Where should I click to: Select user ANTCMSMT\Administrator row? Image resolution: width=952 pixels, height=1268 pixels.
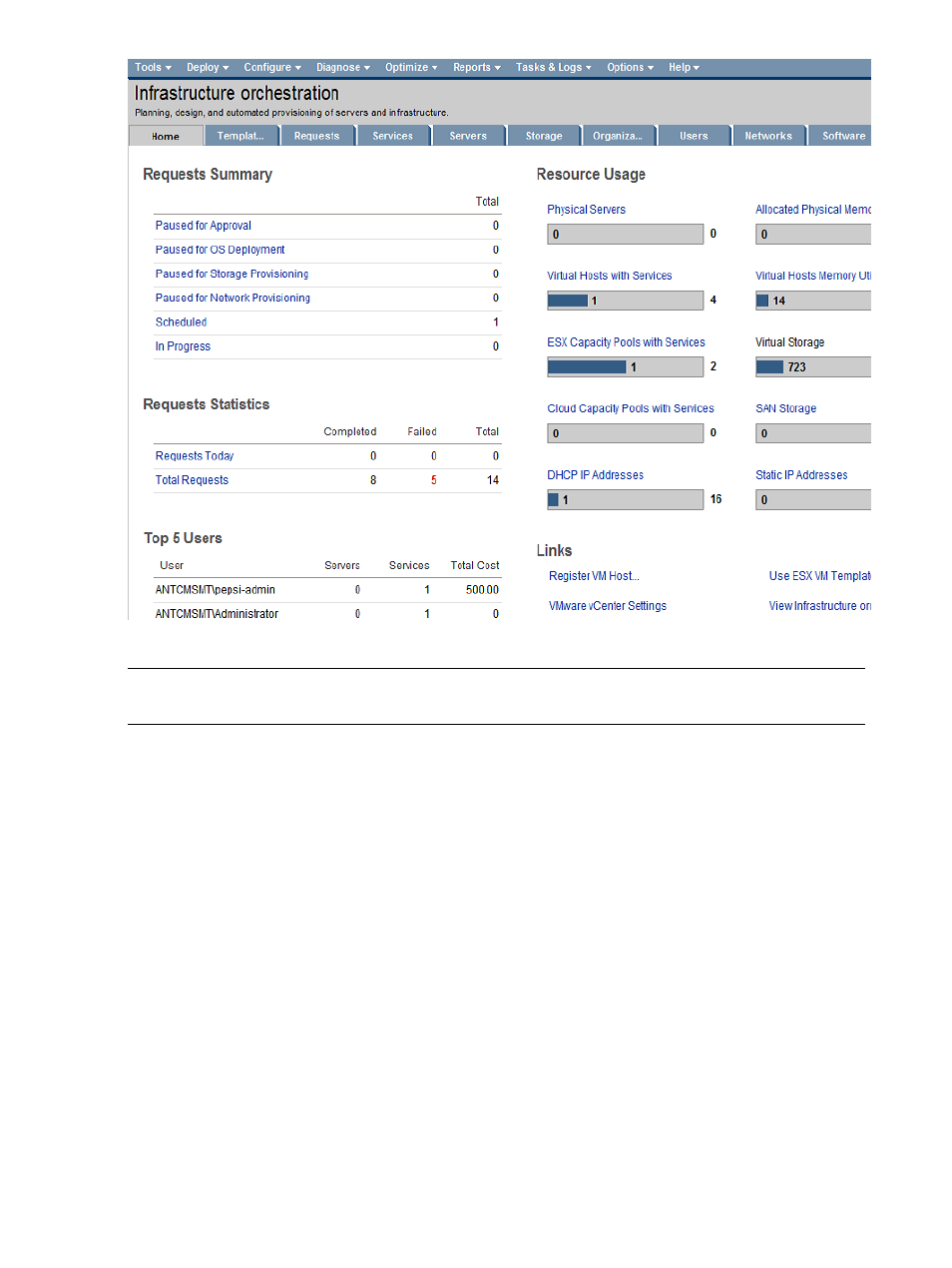pos(327,613)
